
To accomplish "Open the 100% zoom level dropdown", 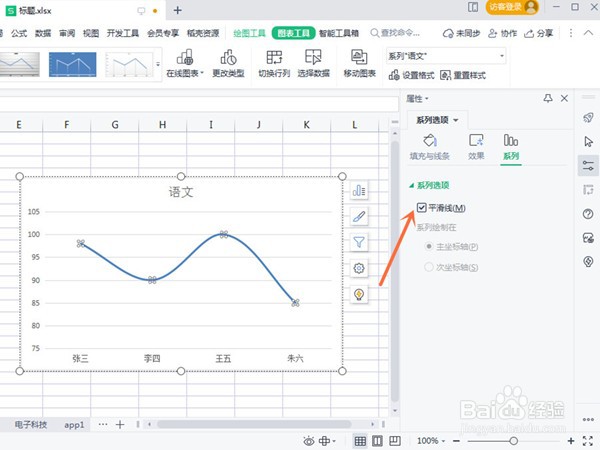I will tap(430, 441).
